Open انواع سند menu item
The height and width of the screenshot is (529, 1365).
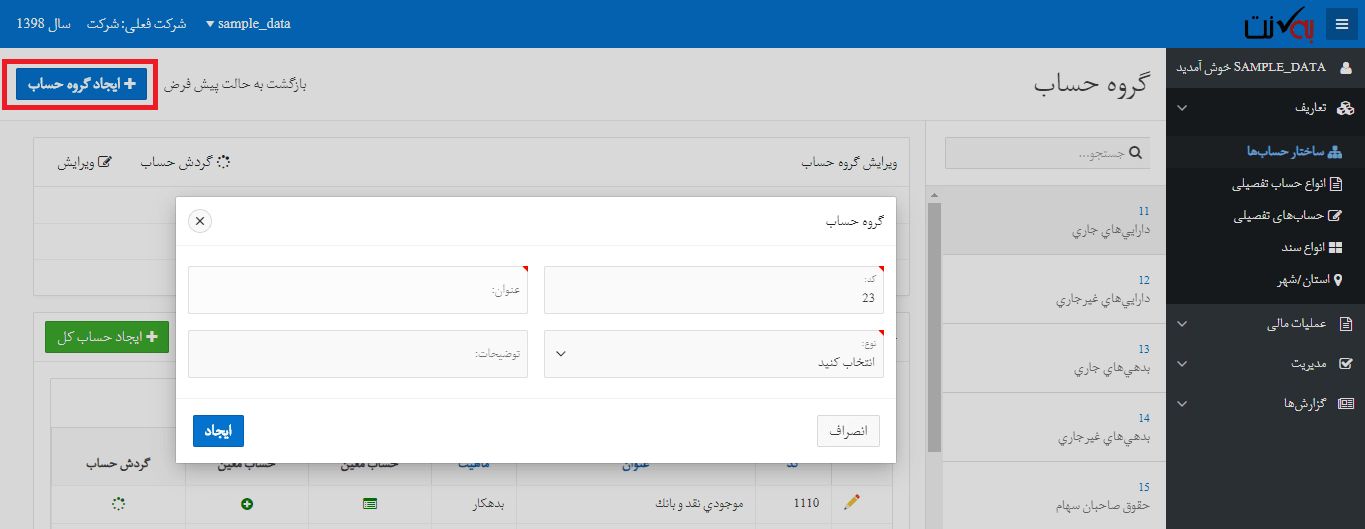pos(1313,247)
